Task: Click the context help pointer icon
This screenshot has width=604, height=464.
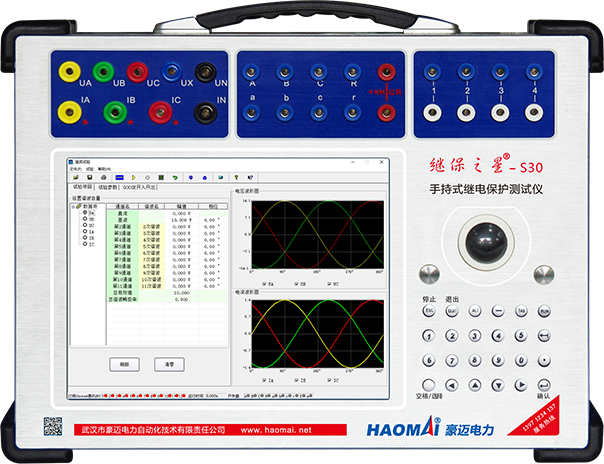Action: pyautogui.click(x=250, y=178)
